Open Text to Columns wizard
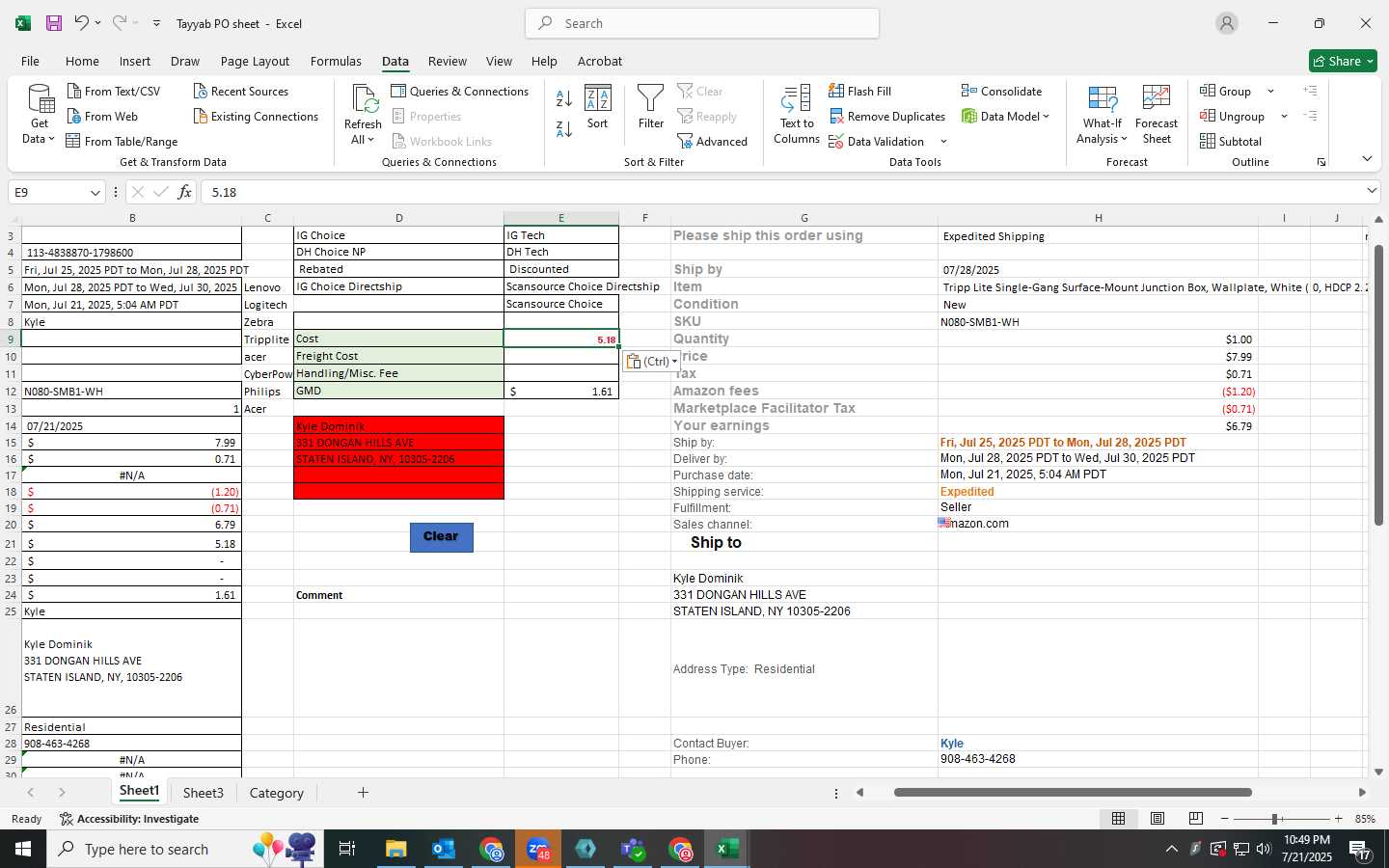 point(797,115)
